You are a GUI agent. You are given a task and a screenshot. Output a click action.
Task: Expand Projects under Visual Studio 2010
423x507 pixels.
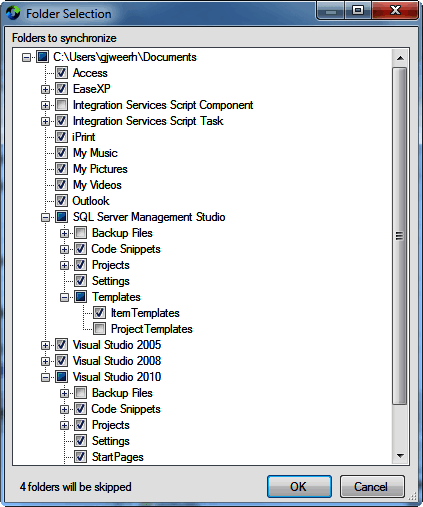pos(64,425)
